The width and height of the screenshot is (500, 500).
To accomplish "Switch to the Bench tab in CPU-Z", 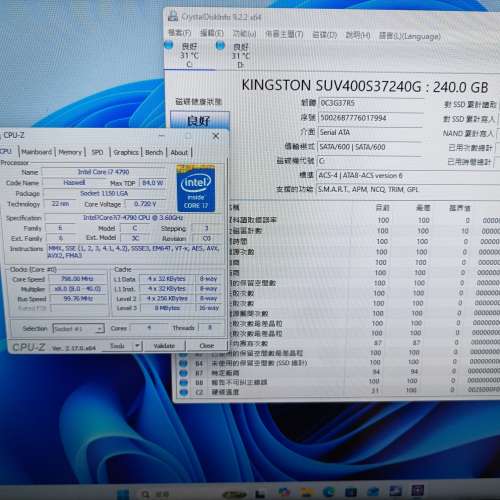I will pos(154,152).
